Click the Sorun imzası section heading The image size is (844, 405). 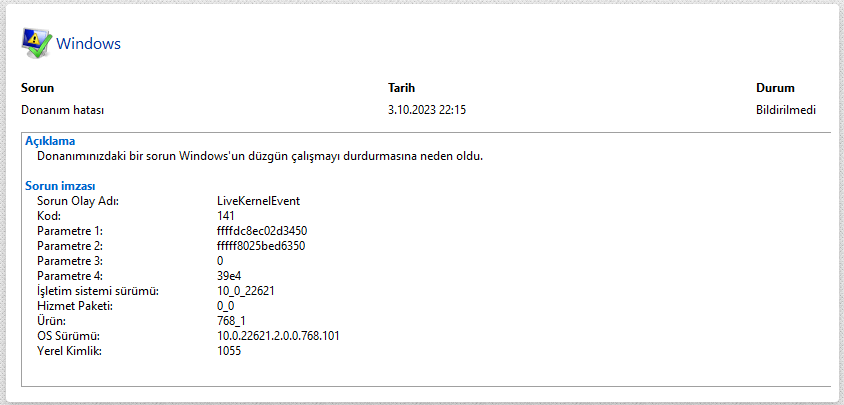tap(60, 186)
